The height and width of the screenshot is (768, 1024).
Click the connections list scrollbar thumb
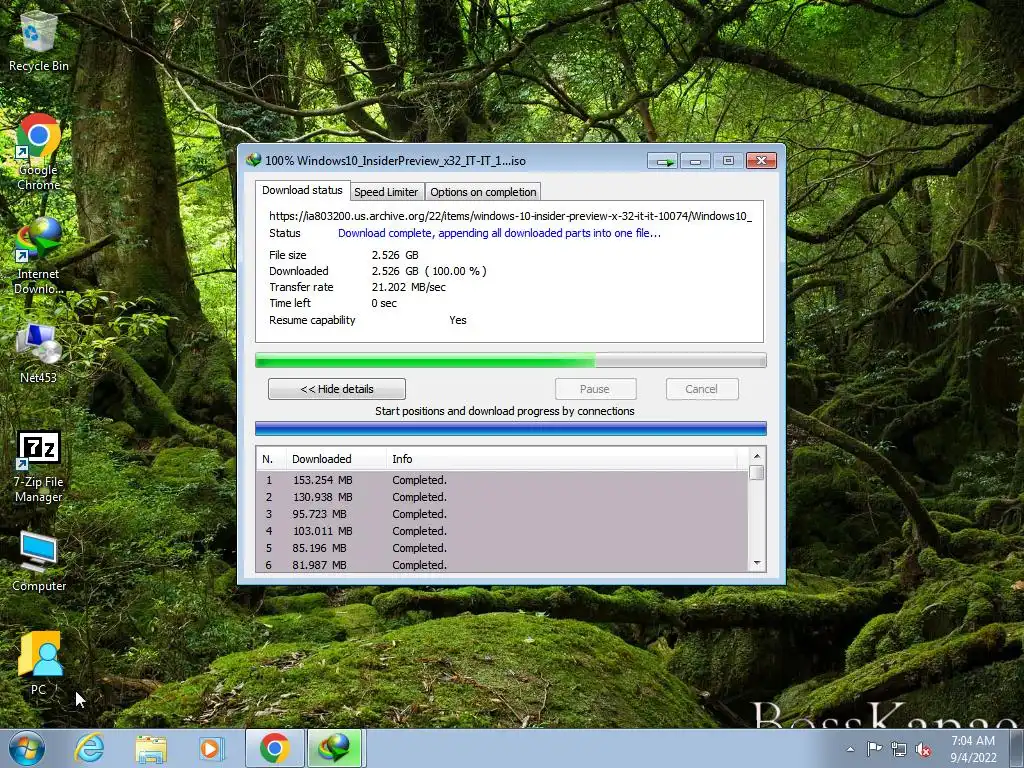[757, 473]
